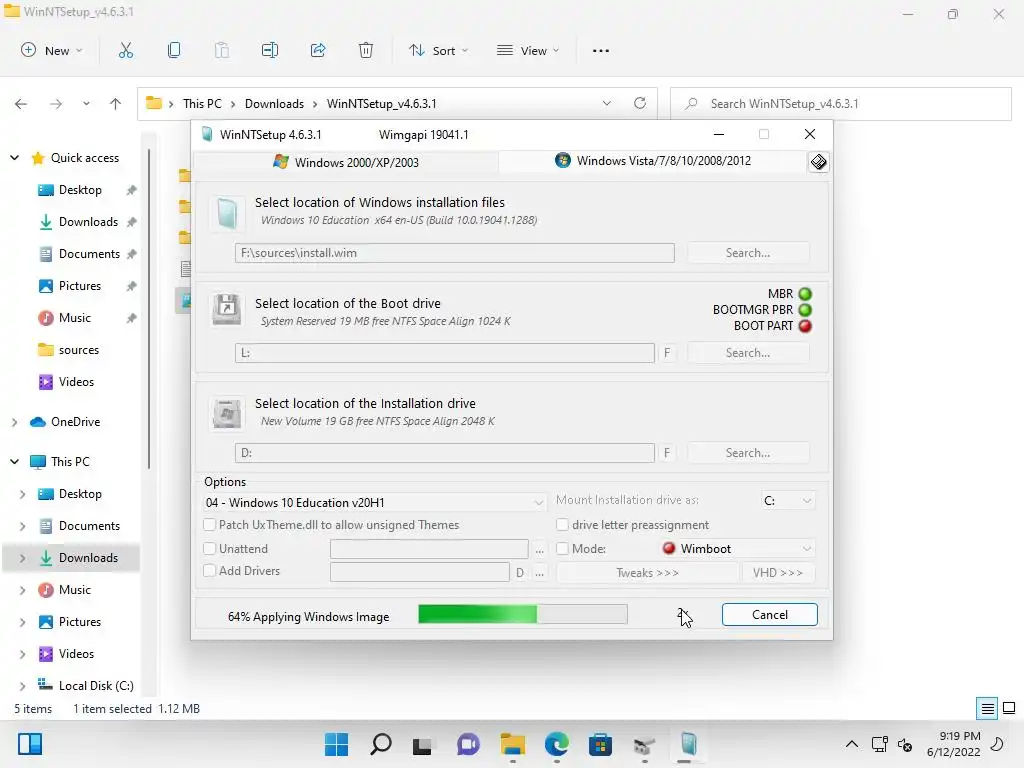Enable drive letter preassignment checkbox
The height and width of the screenshot is (768, 1024).
pos(562,525)
